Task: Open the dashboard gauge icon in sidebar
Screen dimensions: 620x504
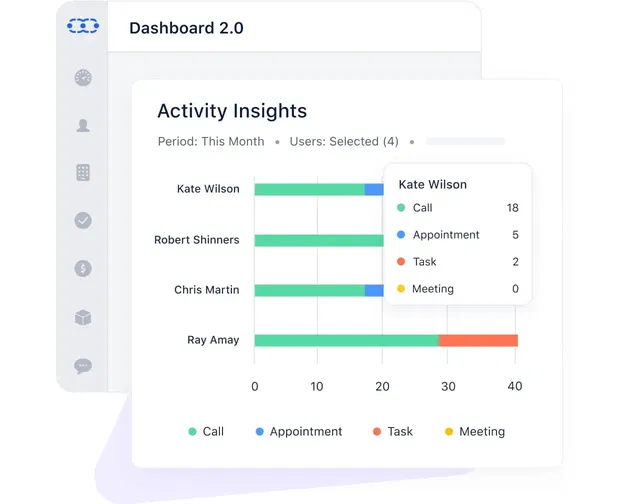Action: point(83,78)
